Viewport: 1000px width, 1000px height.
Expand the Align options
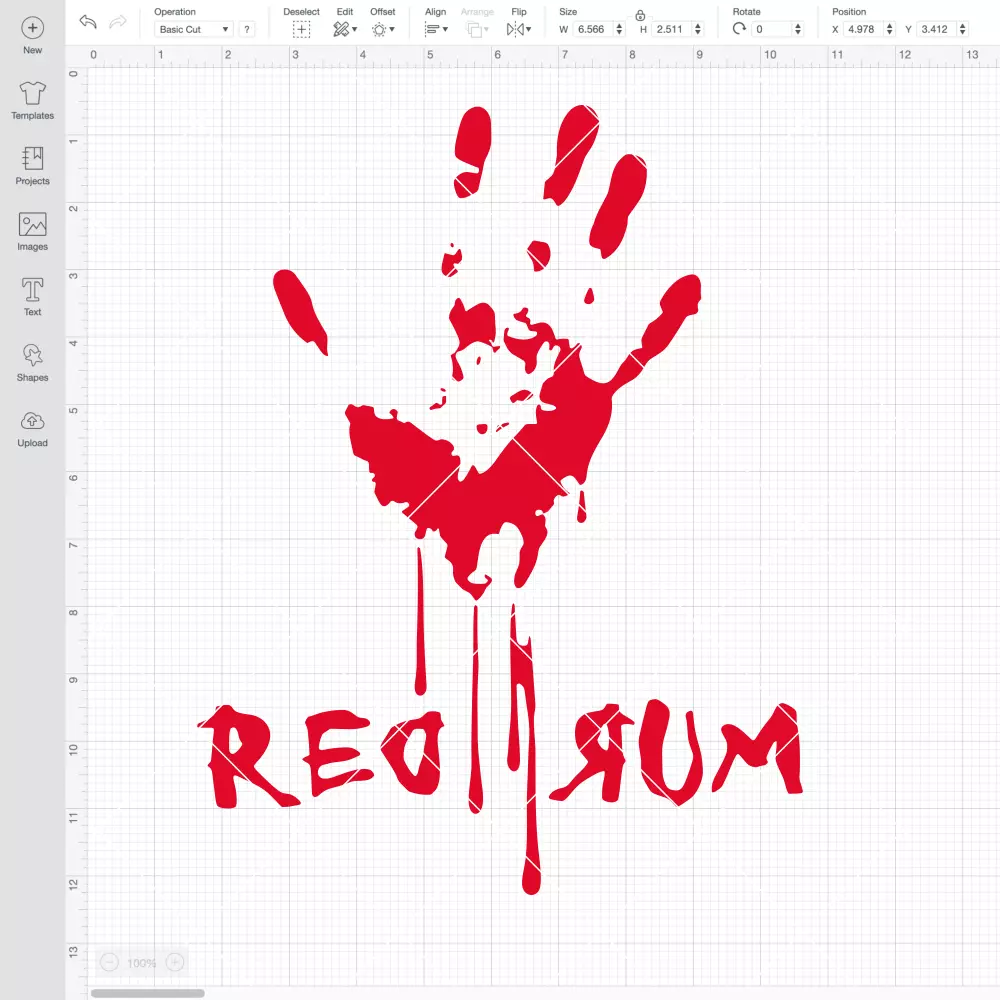[x=436, y=29]
